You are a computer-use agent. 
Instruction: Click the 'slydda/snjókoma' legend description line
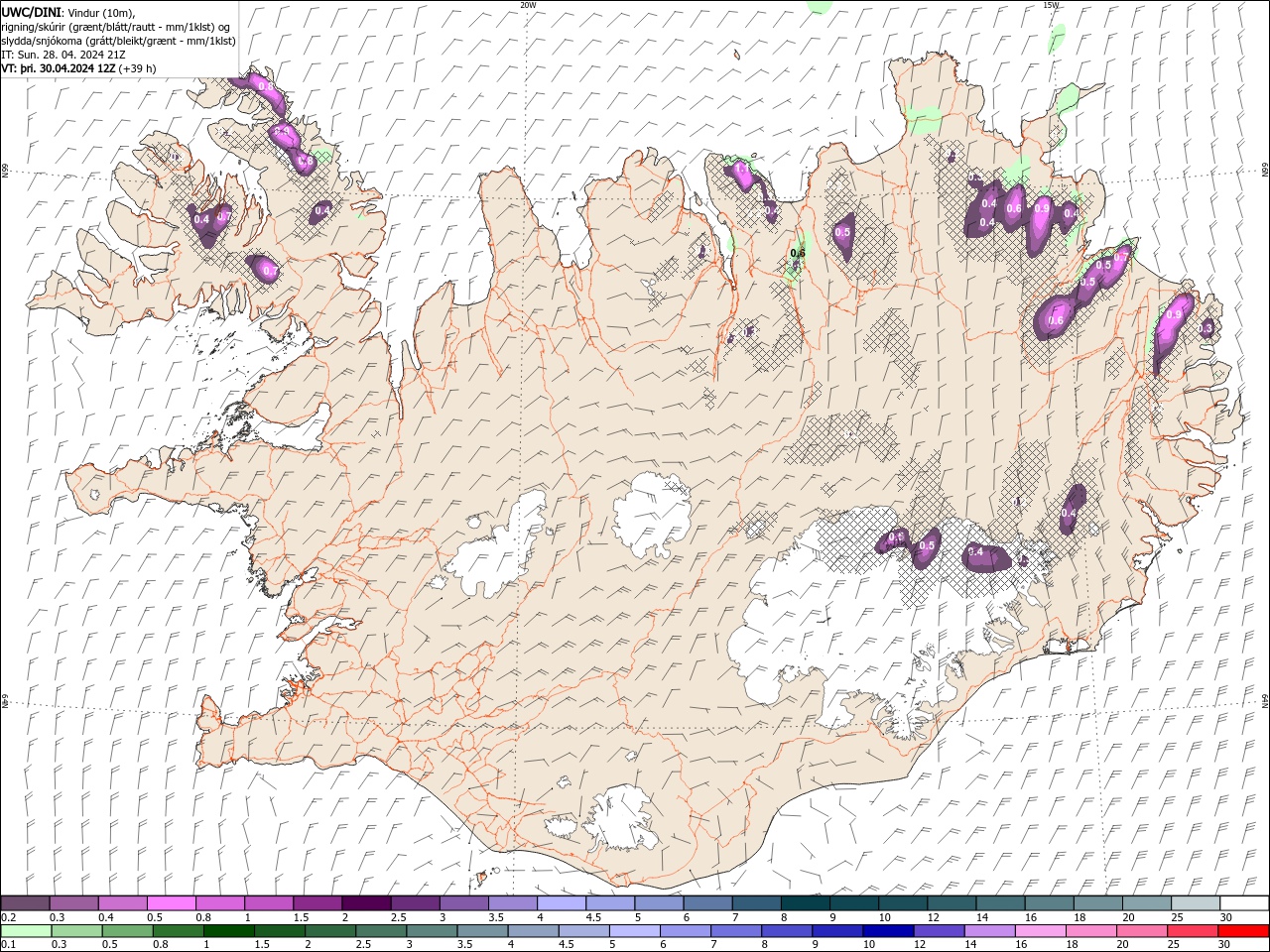118,41
